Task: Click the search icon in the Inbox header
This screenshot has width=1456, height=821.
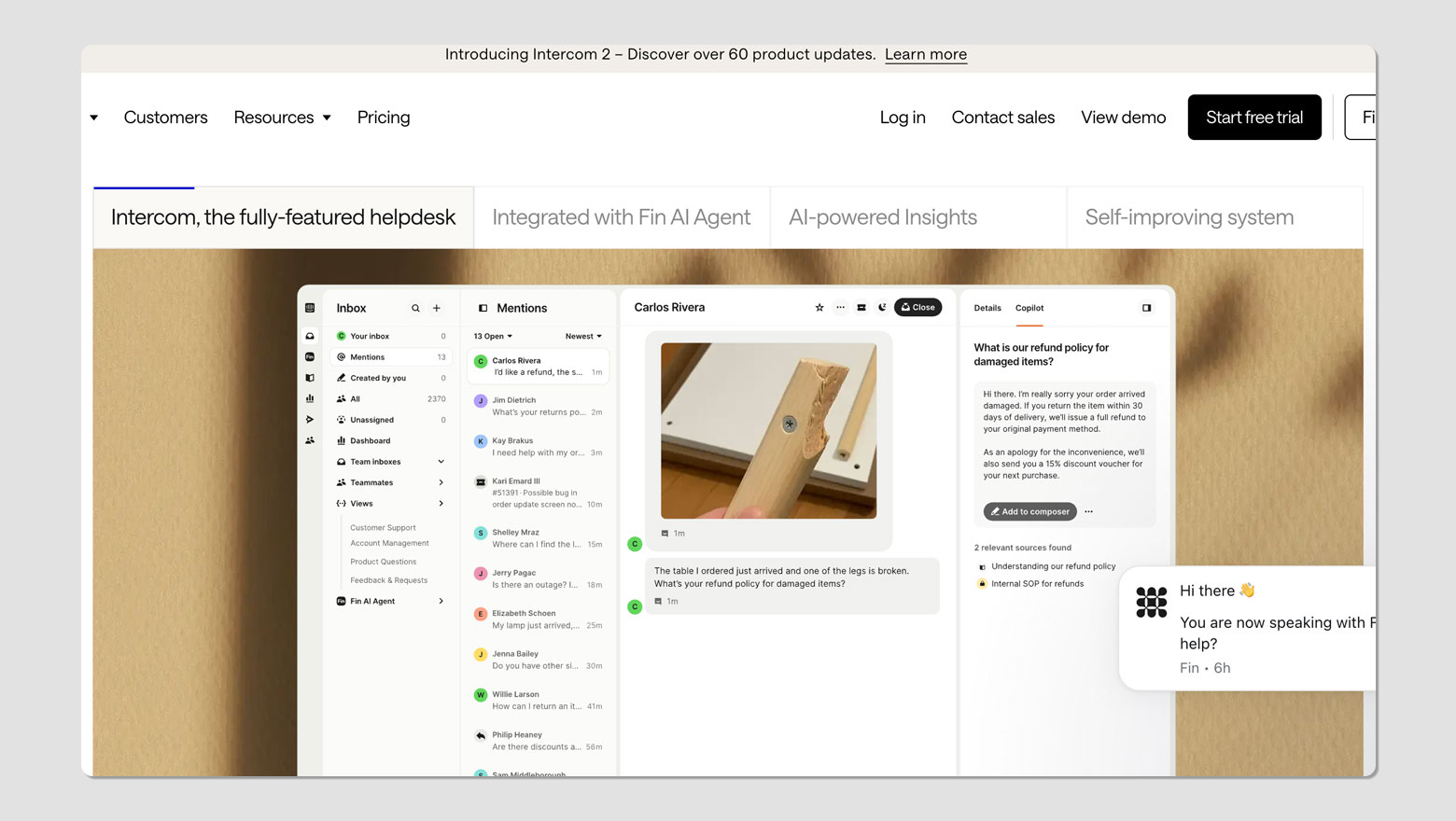Action: [415, 308]
